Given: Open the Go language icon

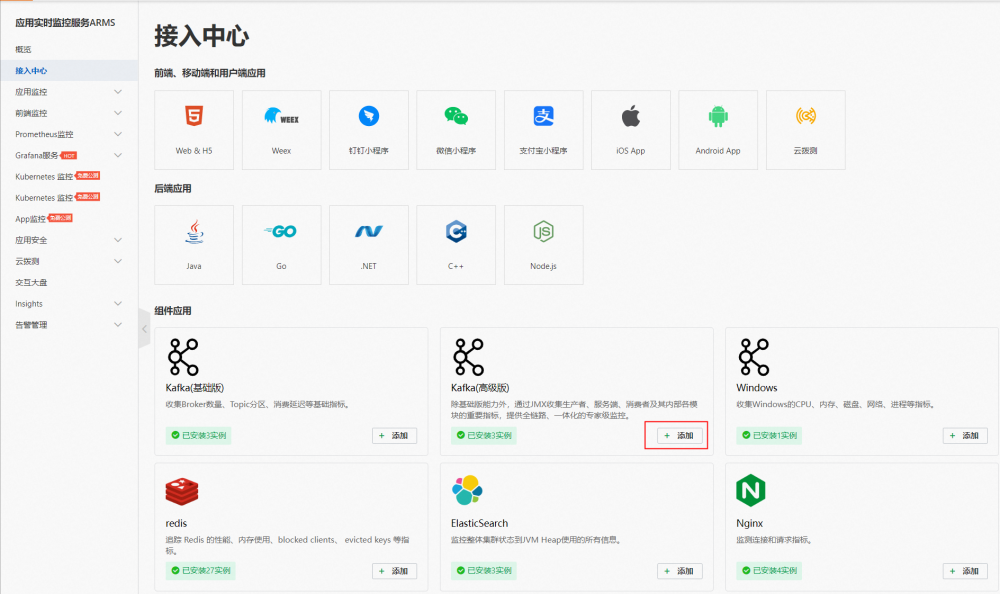Looking at the screenshot, I should point(281,232).
